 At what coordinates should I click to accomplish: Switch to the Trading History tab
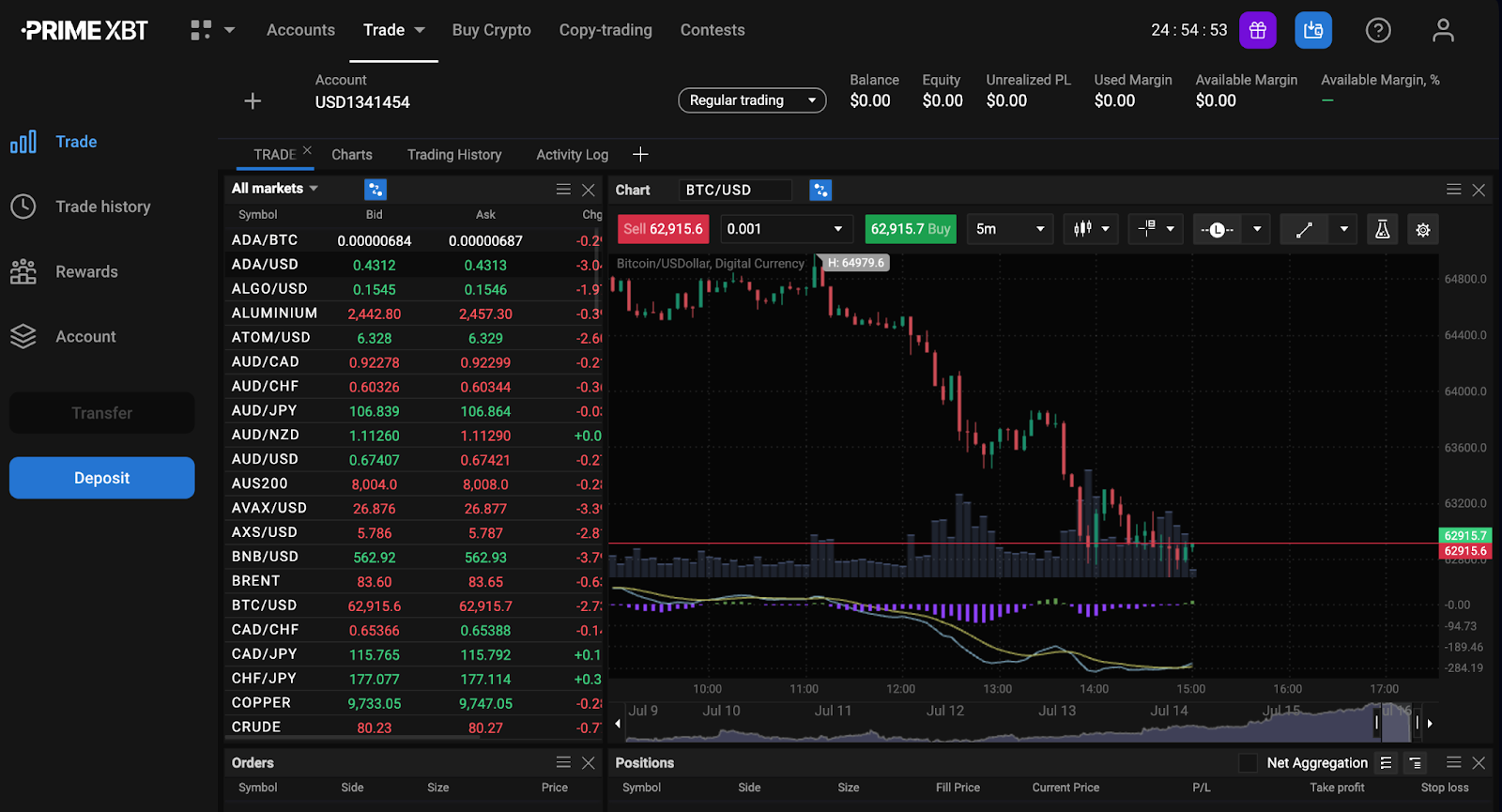coord(454,155)
